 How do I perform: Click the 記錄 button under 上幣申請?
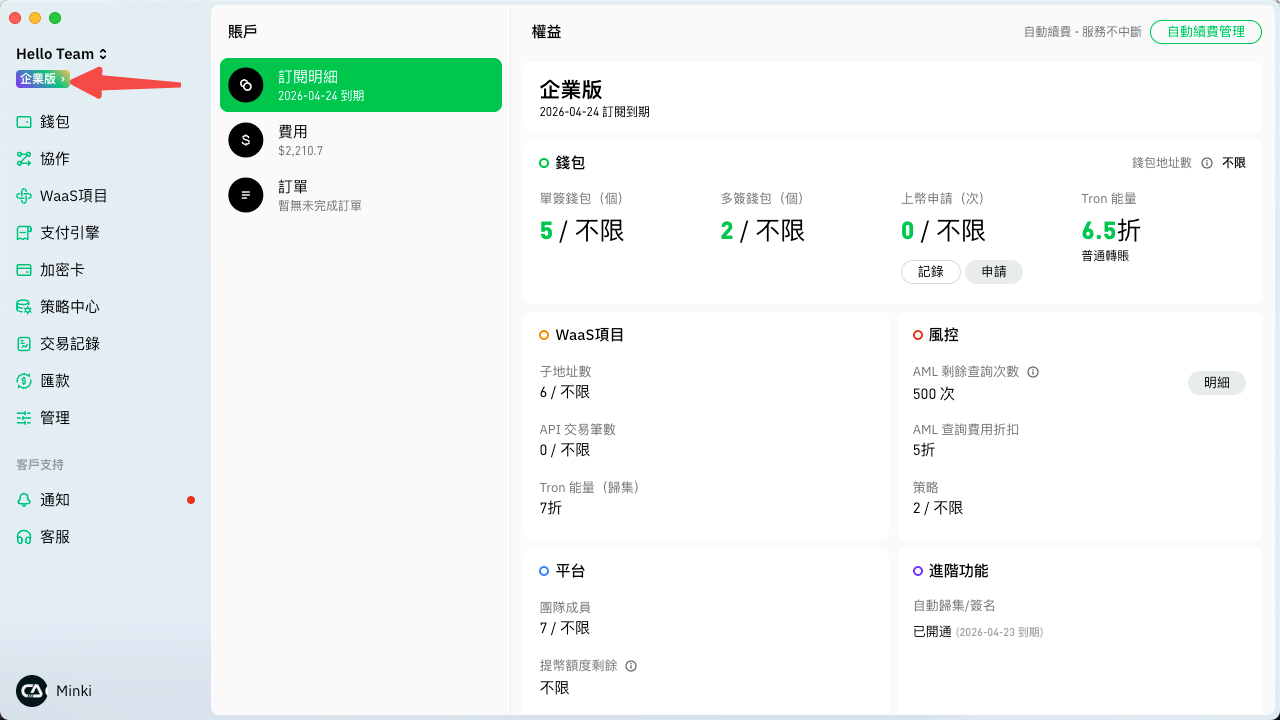coord(930,272)
